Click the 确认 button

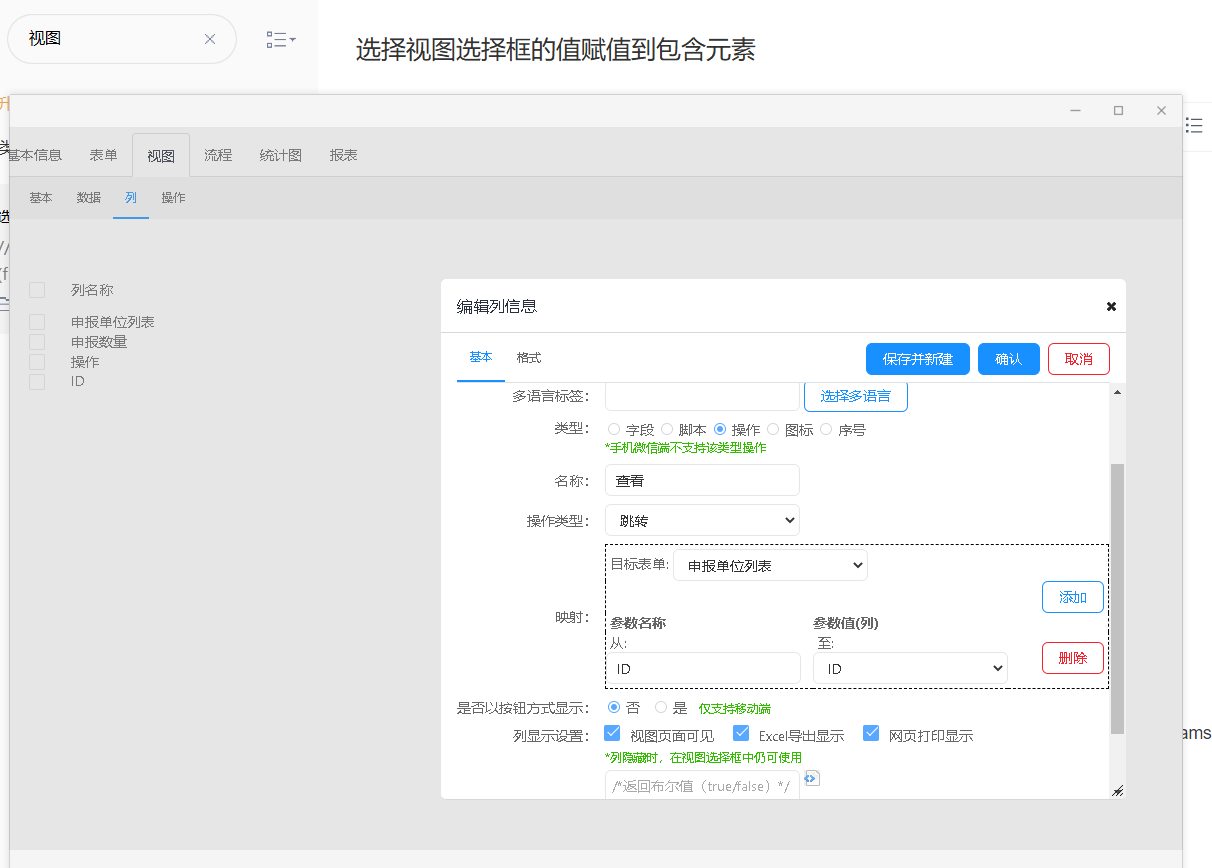coord(1009,359)
